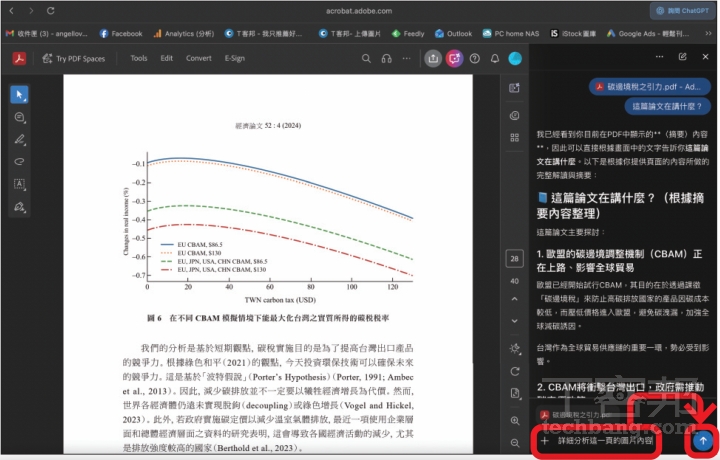
Task: Zoom in with the plus magnifier
Action: [x=515, y=421]
